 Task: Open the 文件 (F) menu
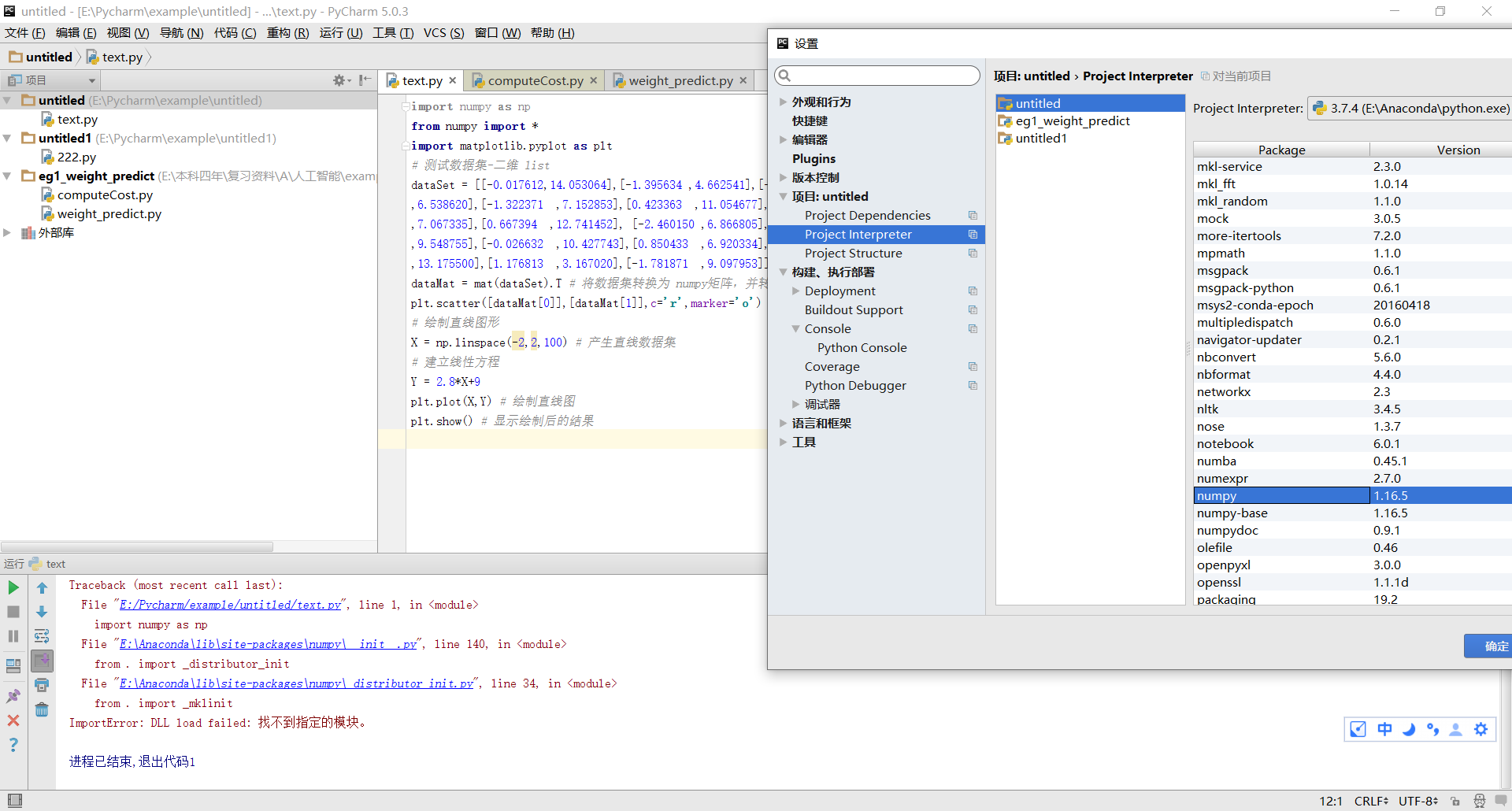(x=25, y=33)
